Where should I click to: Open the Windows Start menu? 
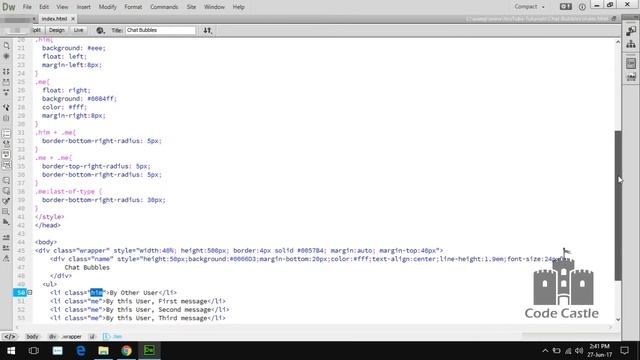tap(11, 351)
